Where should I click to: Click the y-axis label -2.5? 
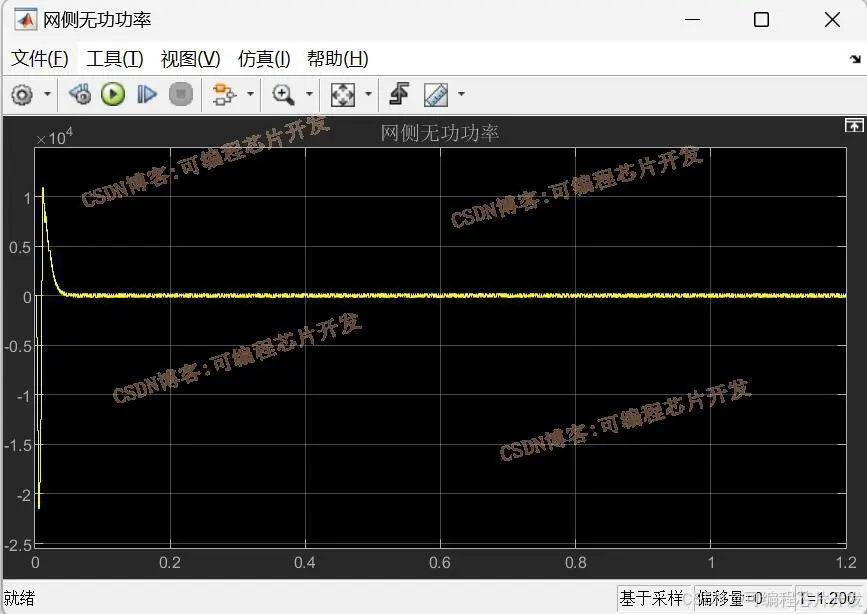coord(18,545)
